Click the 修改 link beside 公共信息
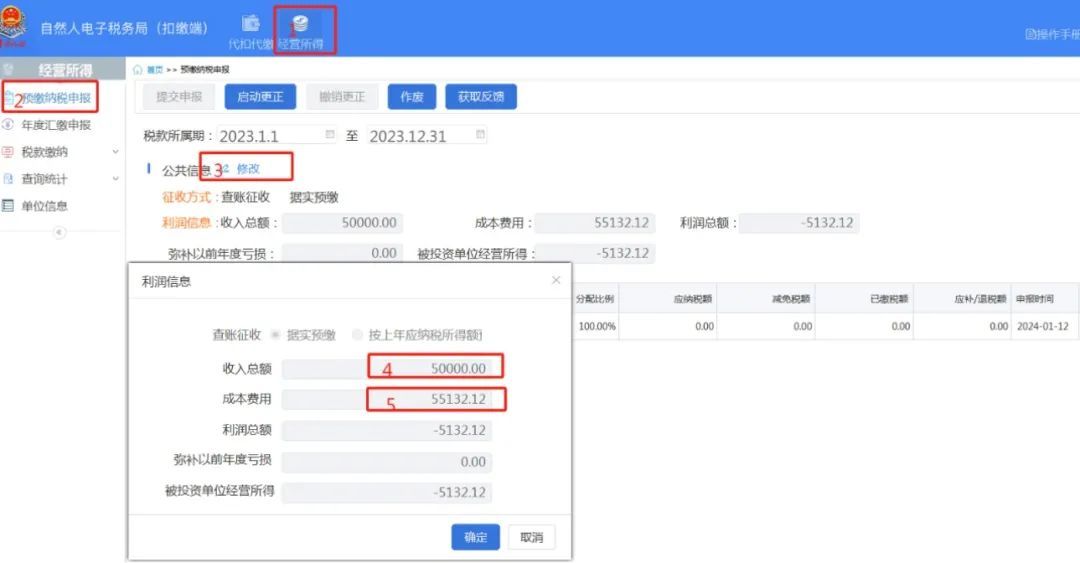 248,168
